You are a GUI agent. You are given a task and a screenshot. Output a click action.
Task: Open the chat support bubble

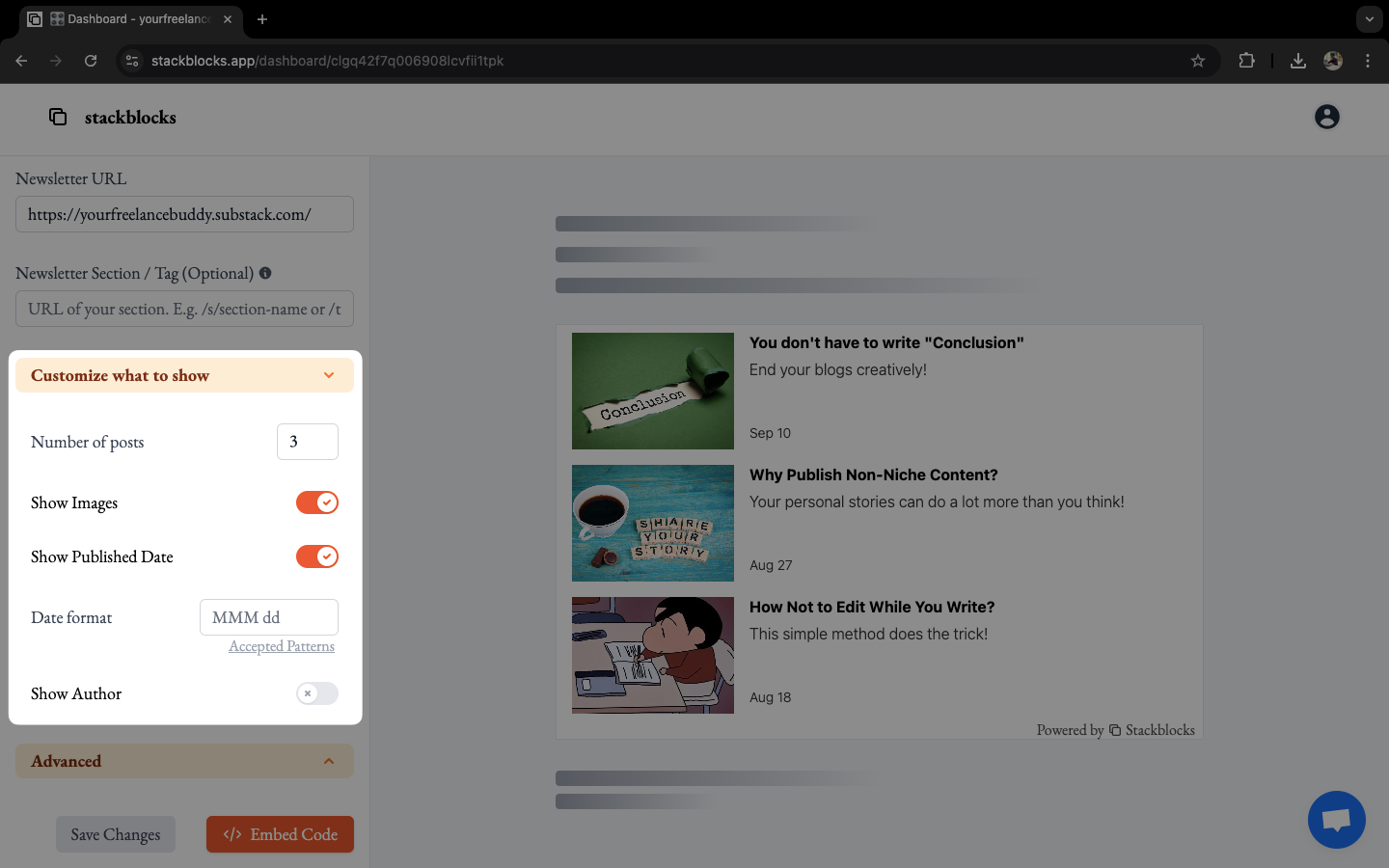tap(1337, 820)
